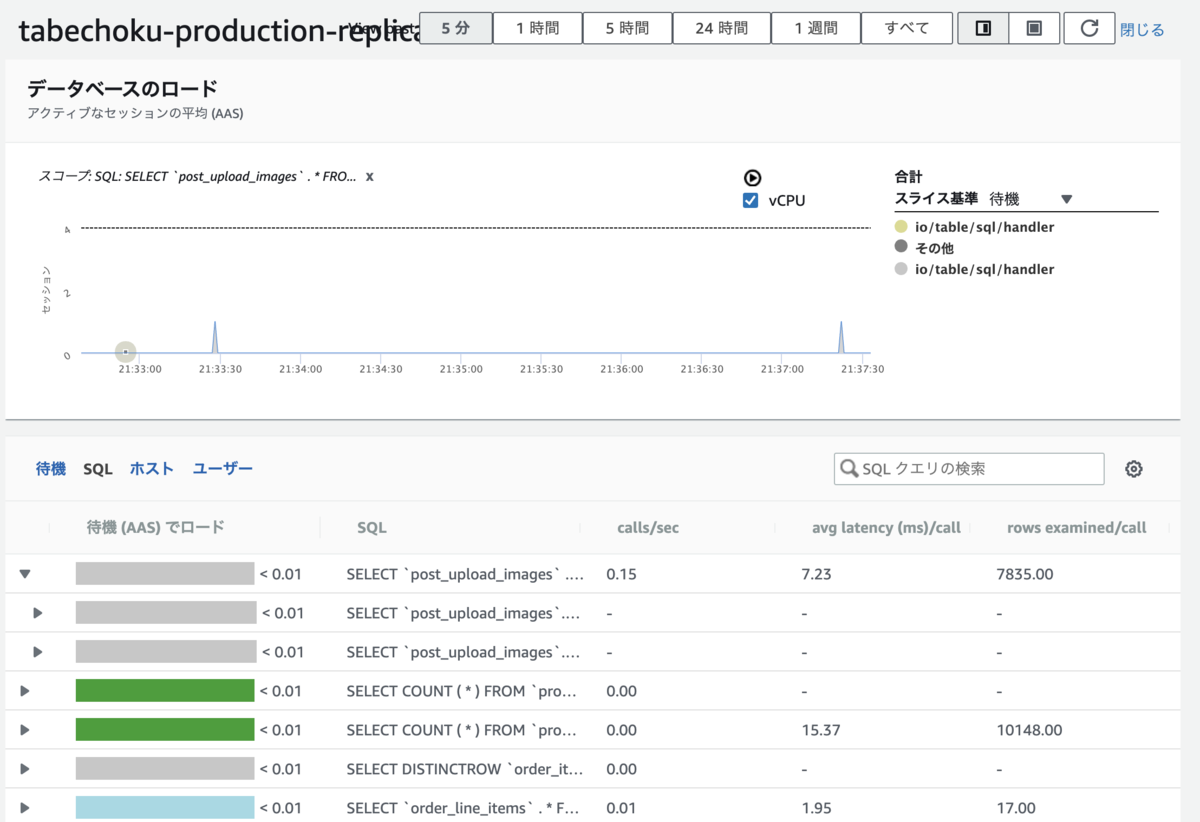Click the SELECT DISTINCTROW order_it SQL text
The image size is (1200, 822).
465,769
